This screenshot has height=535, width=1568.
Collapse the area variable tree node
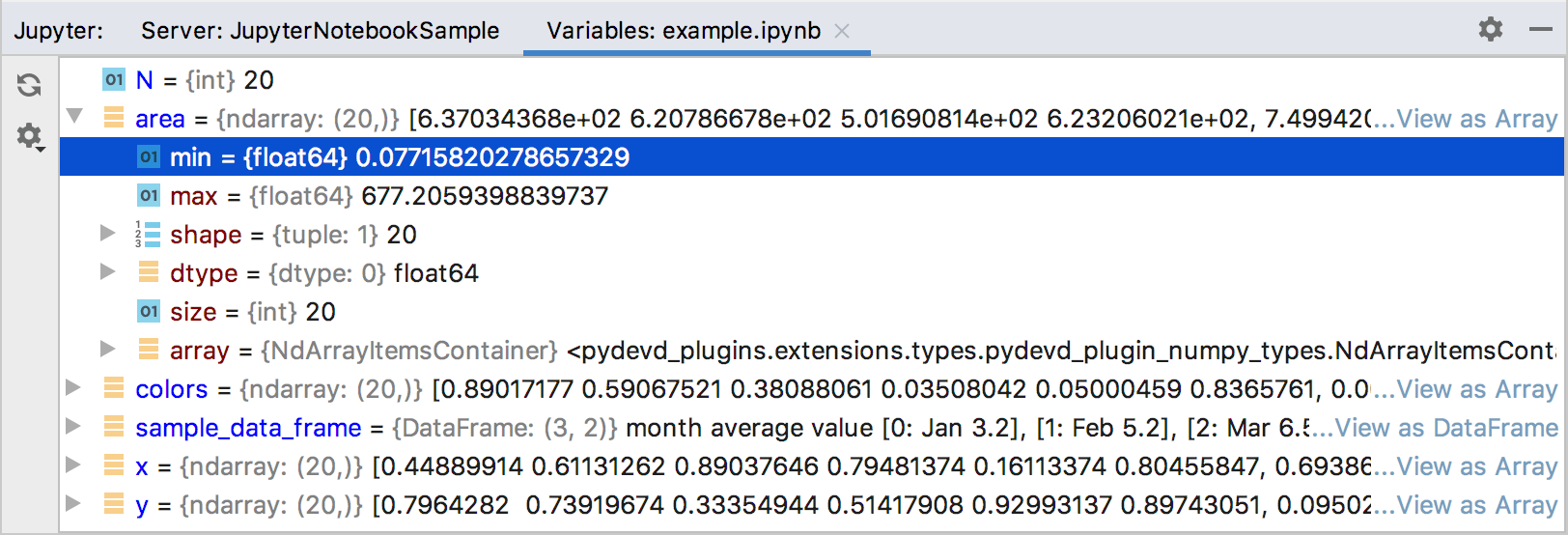(74, 117)
